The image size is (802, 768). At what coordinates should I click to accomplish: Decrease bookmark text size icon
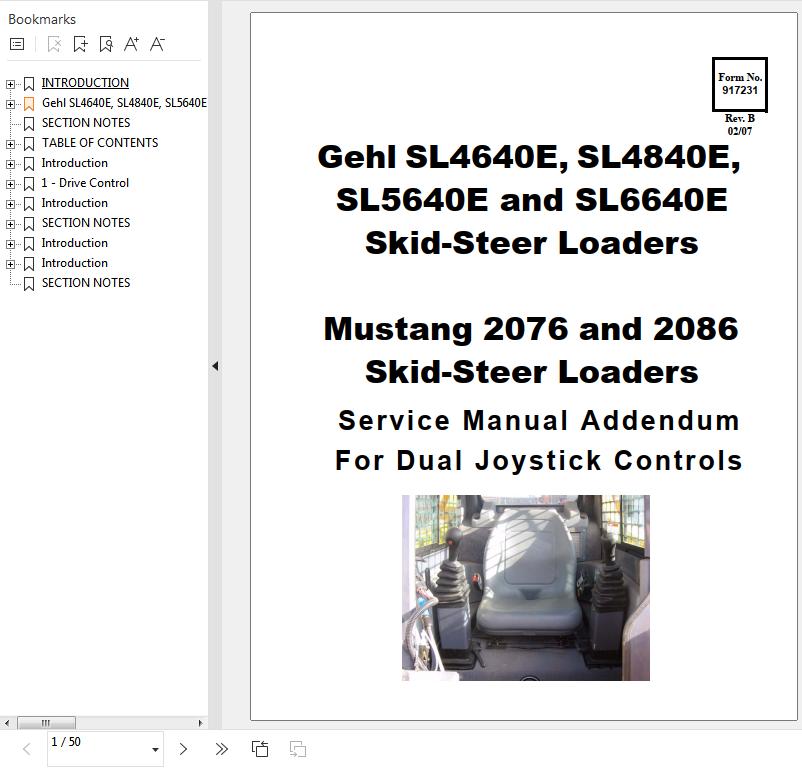pyautogui.click(x=157, y=44)
